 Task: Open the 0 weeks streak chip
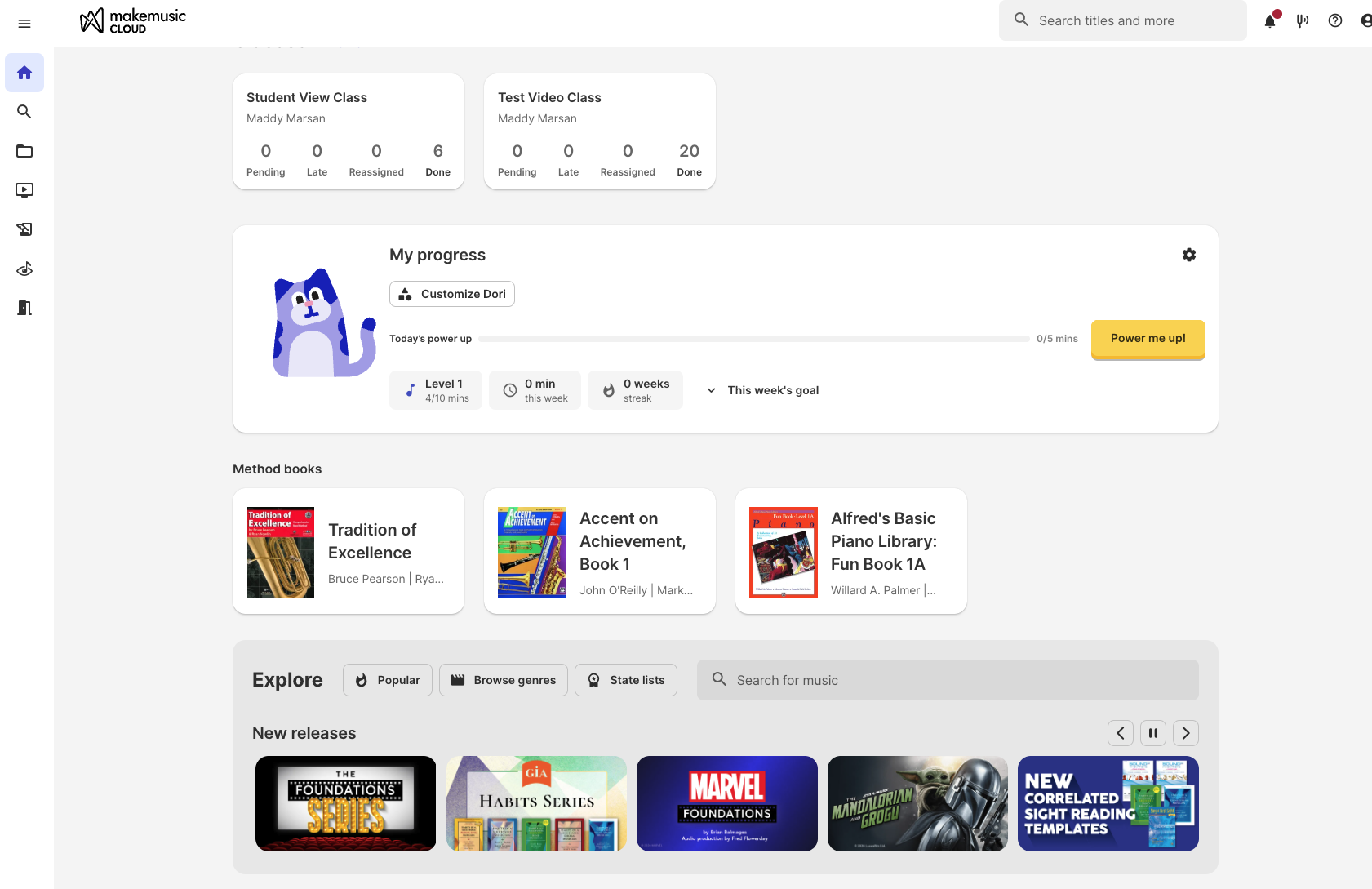tap(635, 390)
